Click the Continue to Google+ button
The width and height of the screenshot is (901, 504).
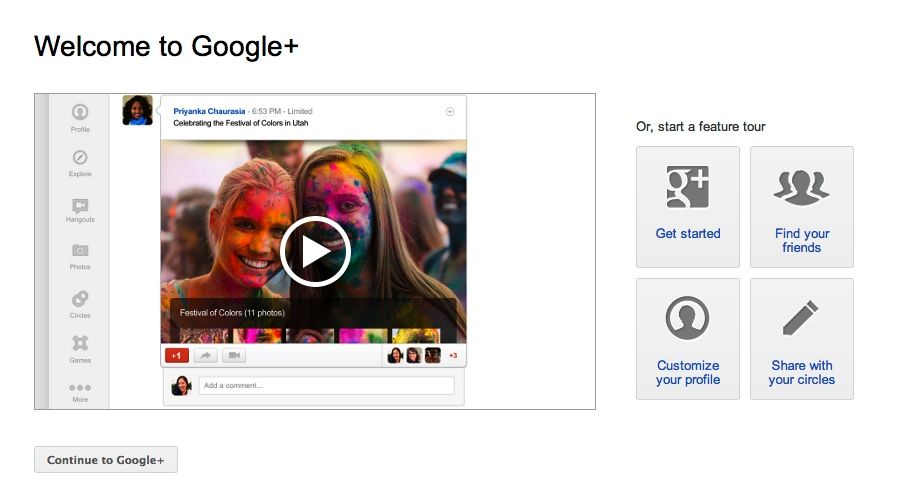106,460
